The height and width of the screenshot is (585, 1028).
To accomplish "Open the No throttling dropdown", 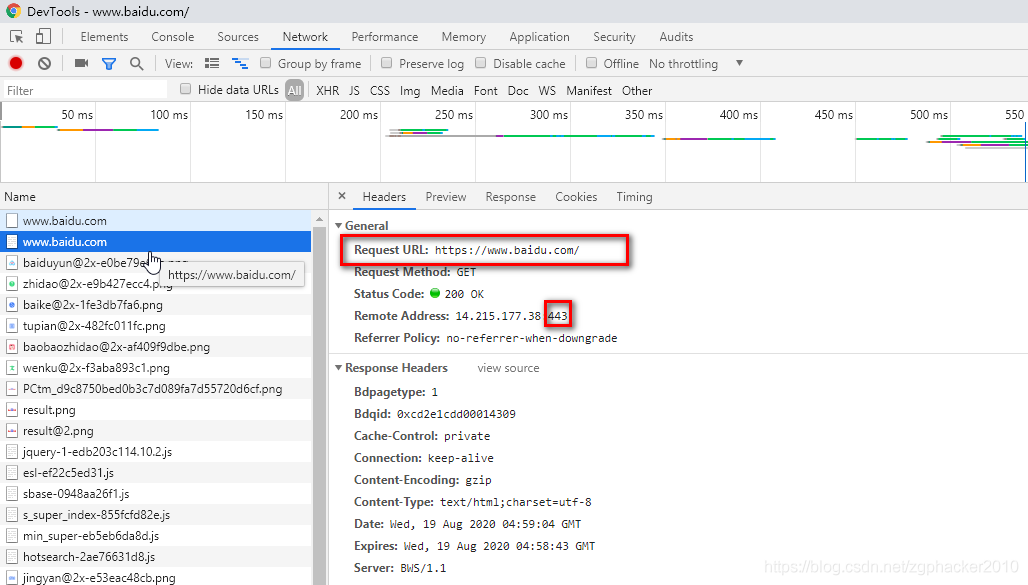I will 696,64.
